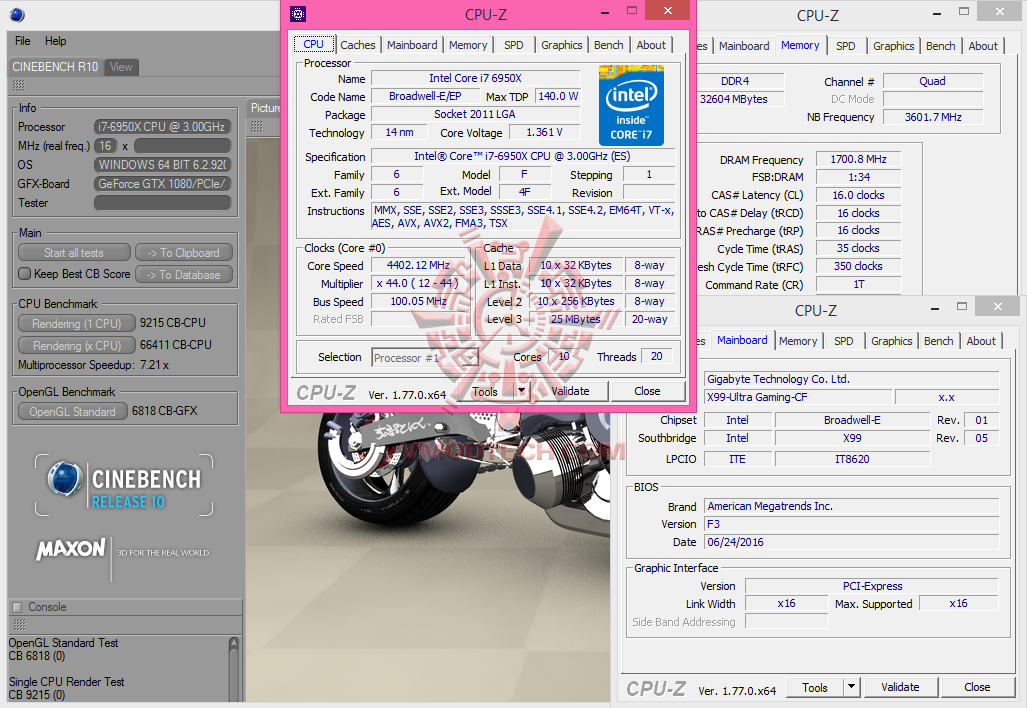Switch to SPD tab in front CPU-Z window
The width and height of the screenshot is (1027, 708).
(x=514, y=45)
